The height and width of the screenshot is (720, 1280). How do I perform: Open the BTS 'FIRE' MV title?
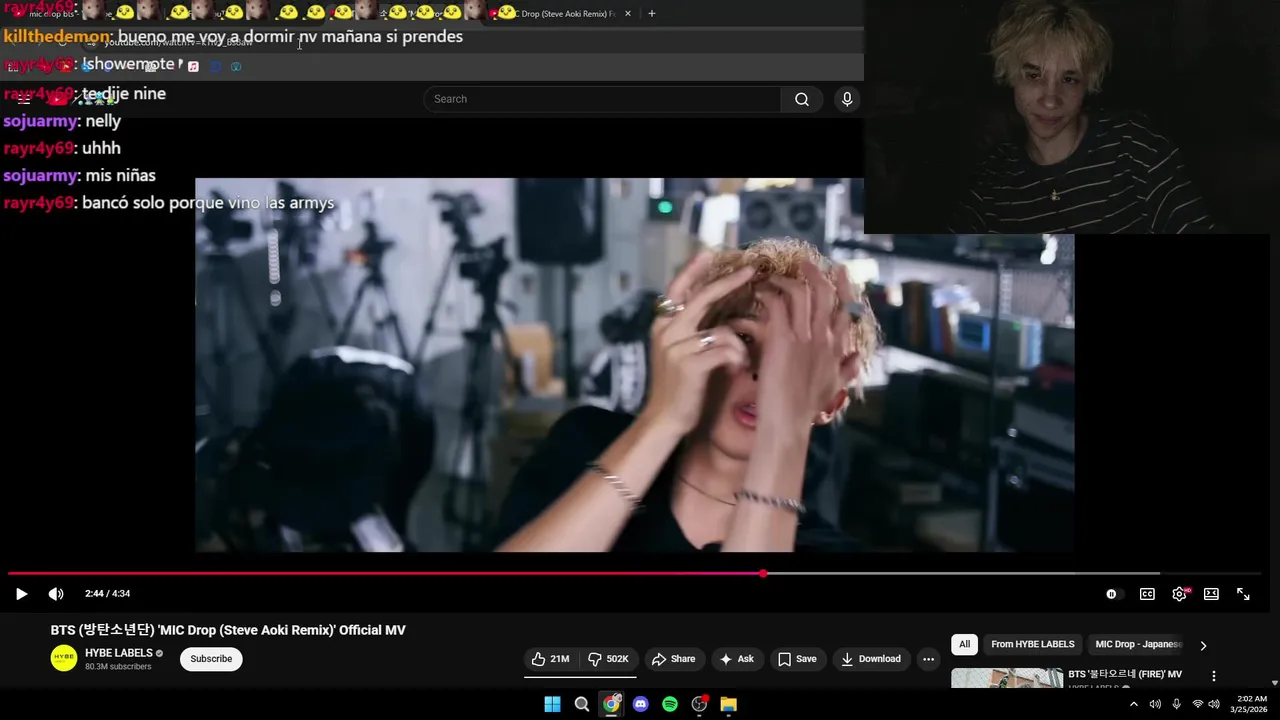pyautogui.click(x=1125, y=674)
